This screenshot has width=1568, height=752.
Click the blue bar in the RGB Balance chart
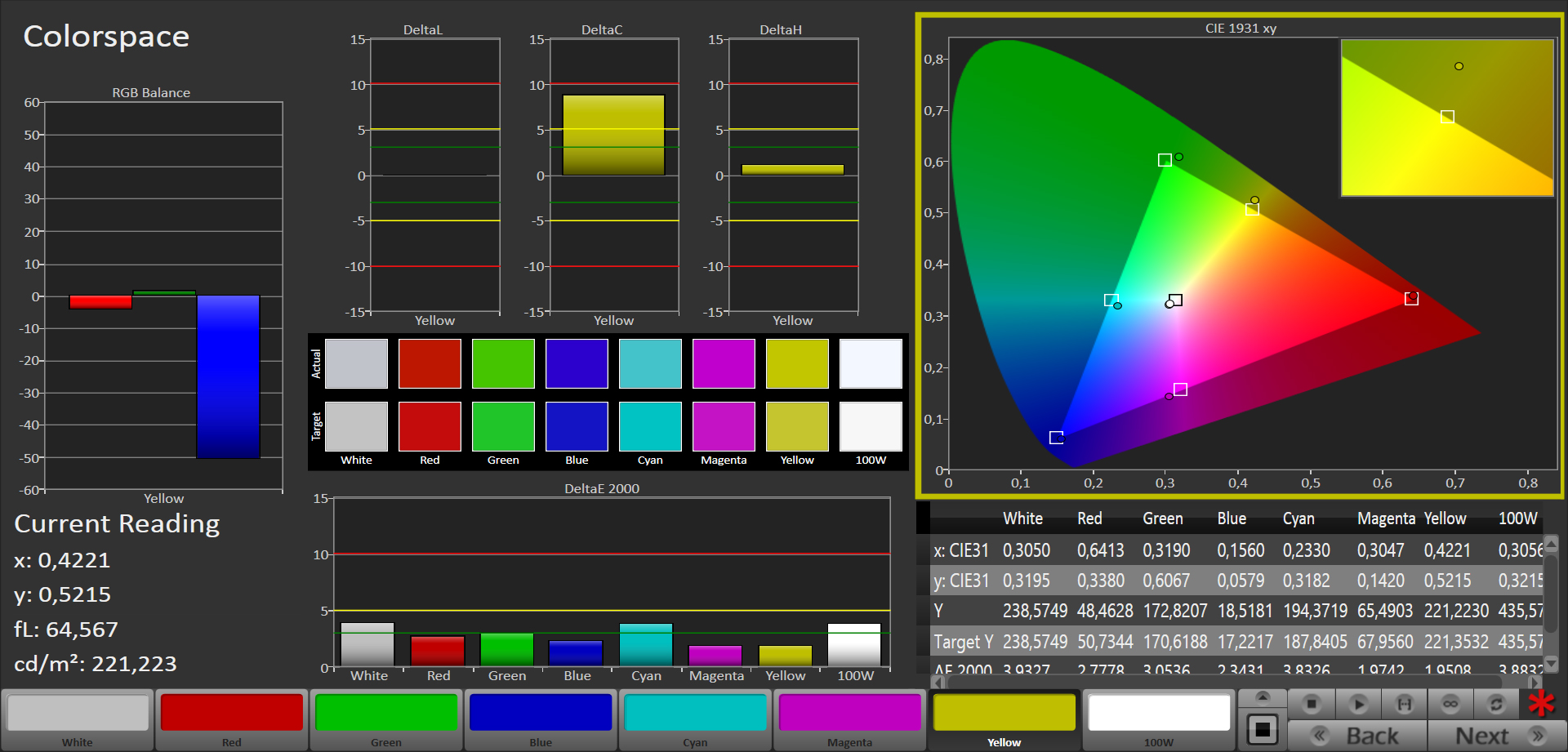228,376
